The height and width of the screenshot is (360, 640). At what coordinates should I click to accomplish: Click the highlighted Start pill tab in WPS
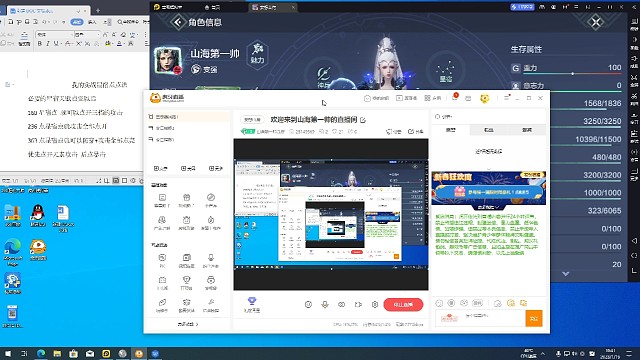point(77,22)
